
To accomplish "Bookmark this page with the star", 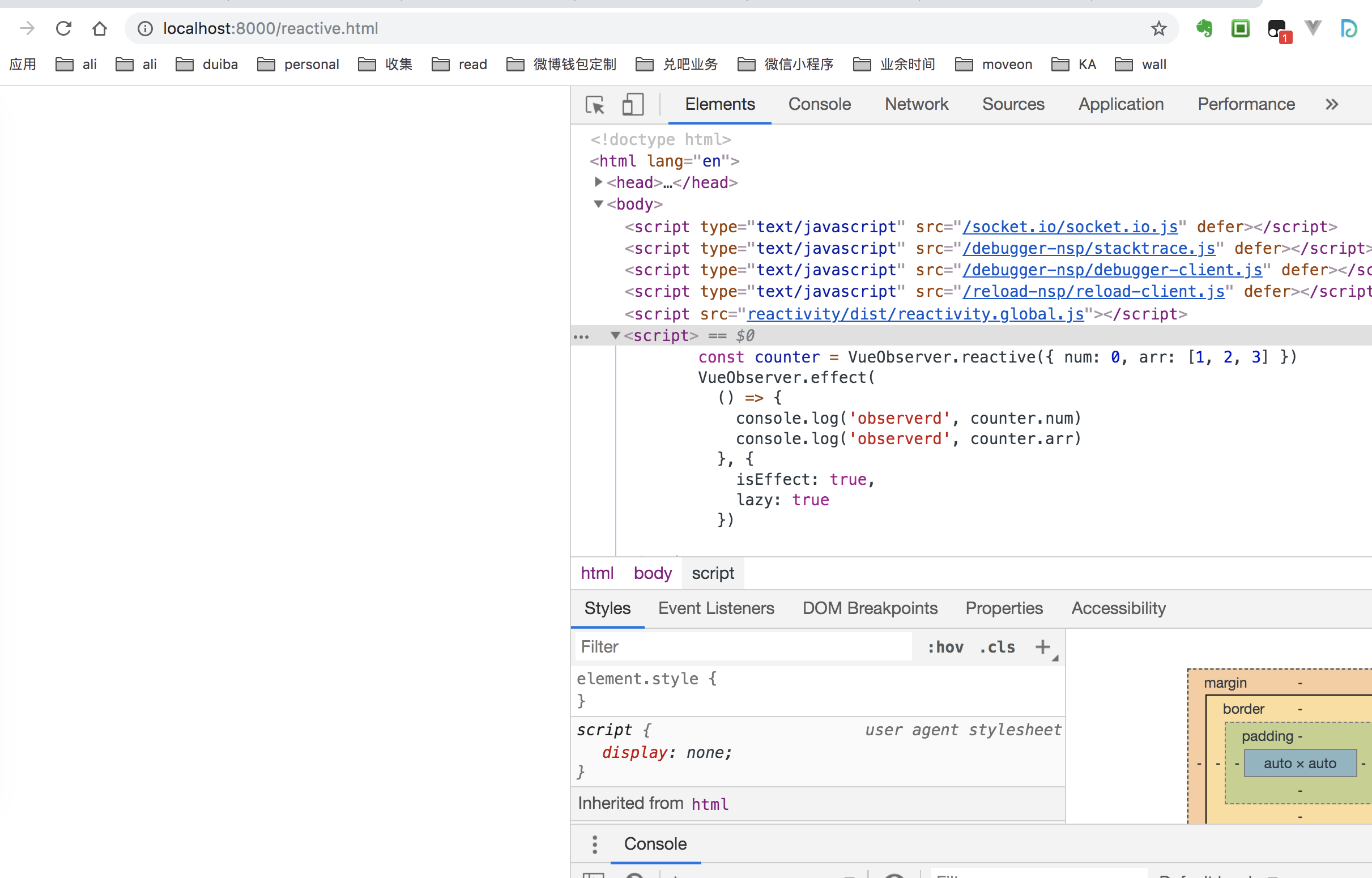I will pyautogui.click(x=1158, y=28).
